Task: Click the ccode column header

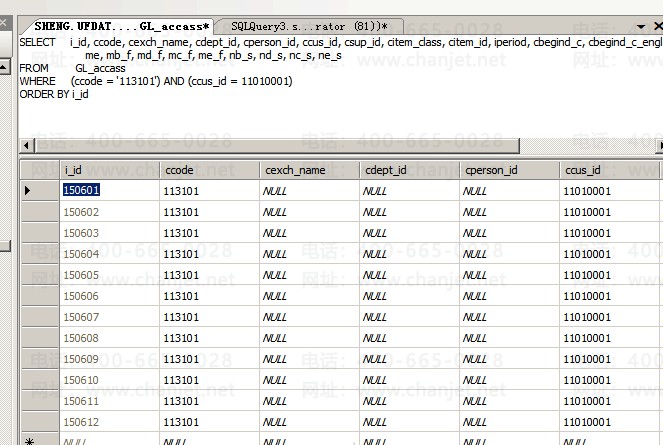Action: (x=209, y=170)
